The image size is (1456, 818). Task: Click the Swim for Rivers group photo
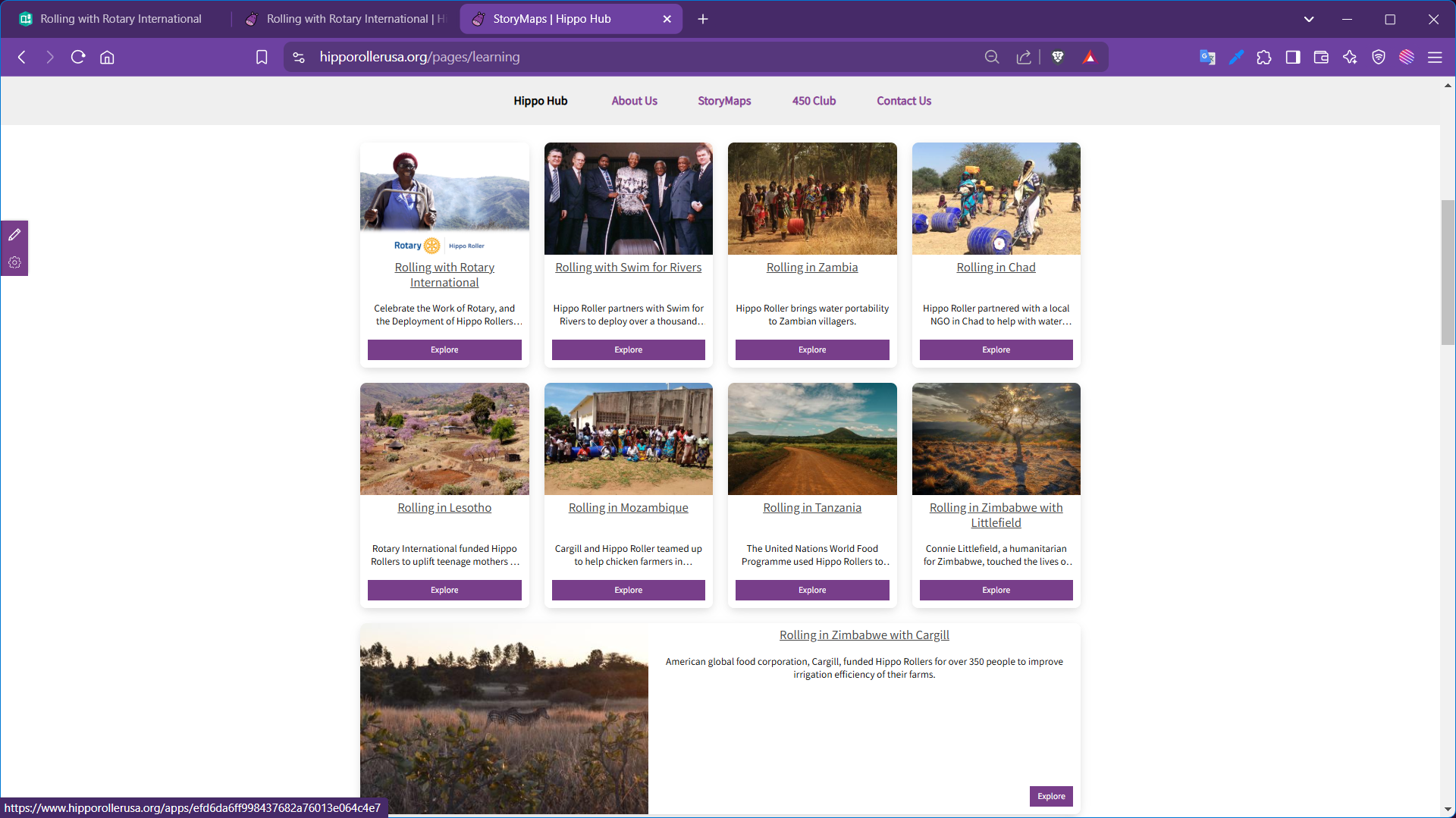pos(628,199)
